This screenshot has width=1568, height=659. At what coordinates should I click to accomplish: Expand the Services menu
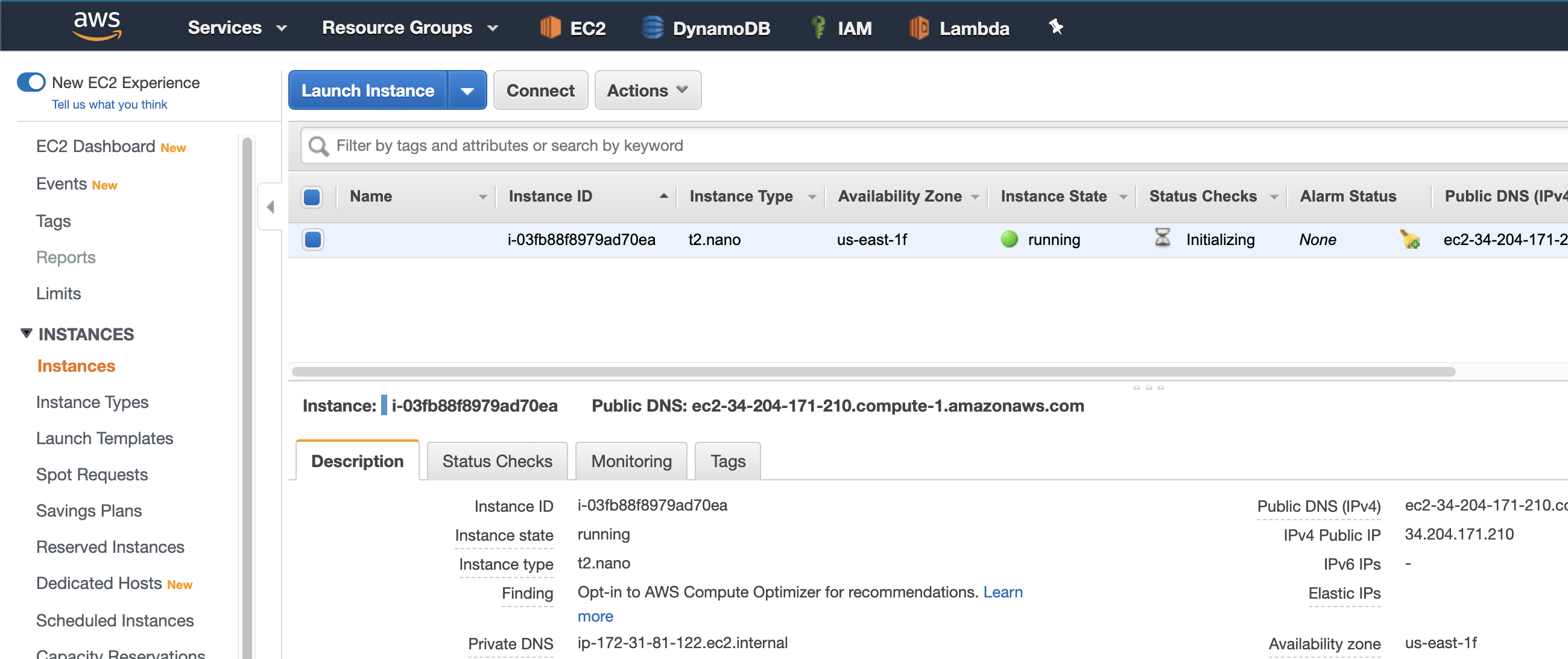(237, 27)
